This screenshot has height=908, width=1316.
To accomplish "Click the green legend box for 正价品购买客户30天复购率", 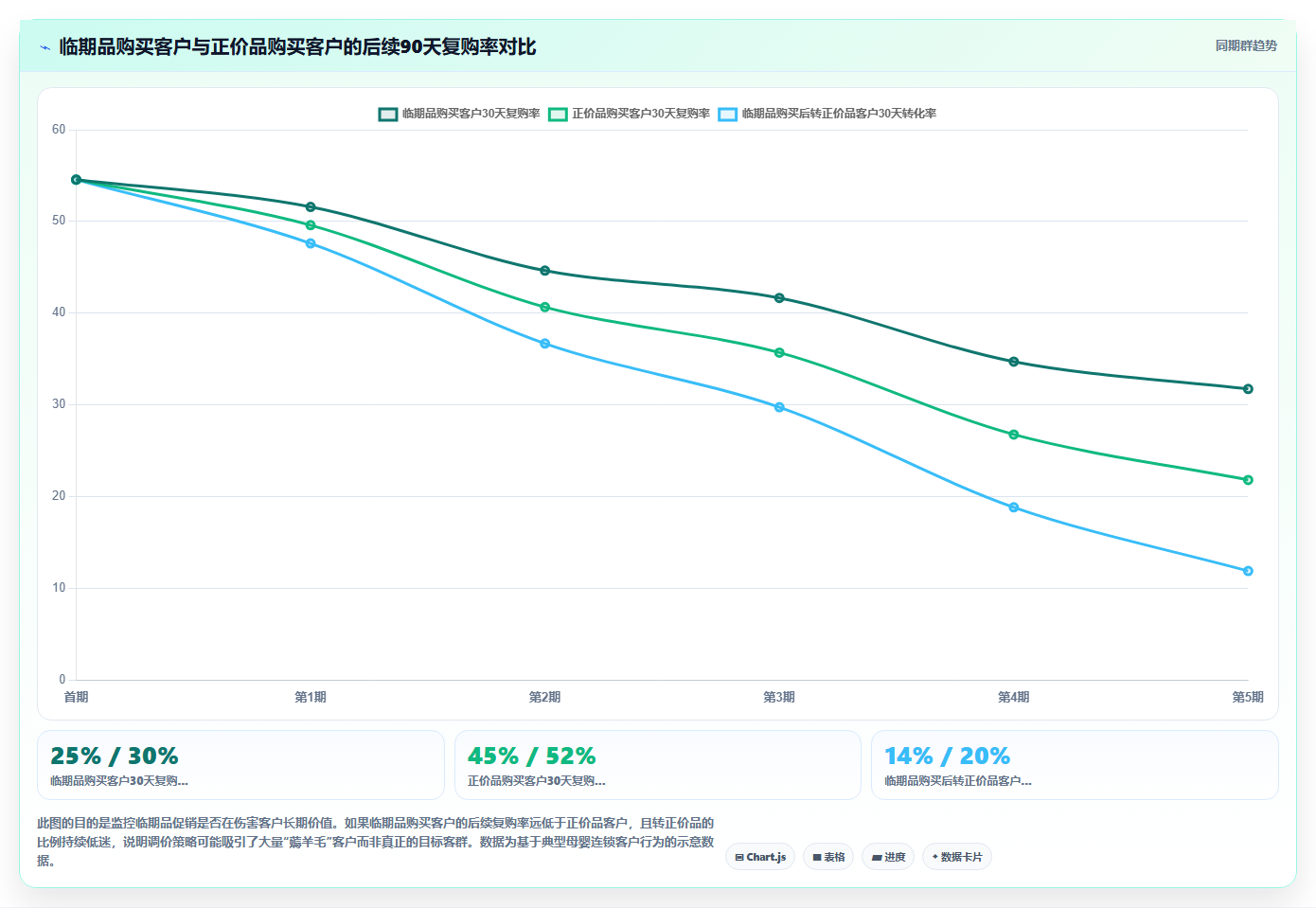I will (558, 114).
